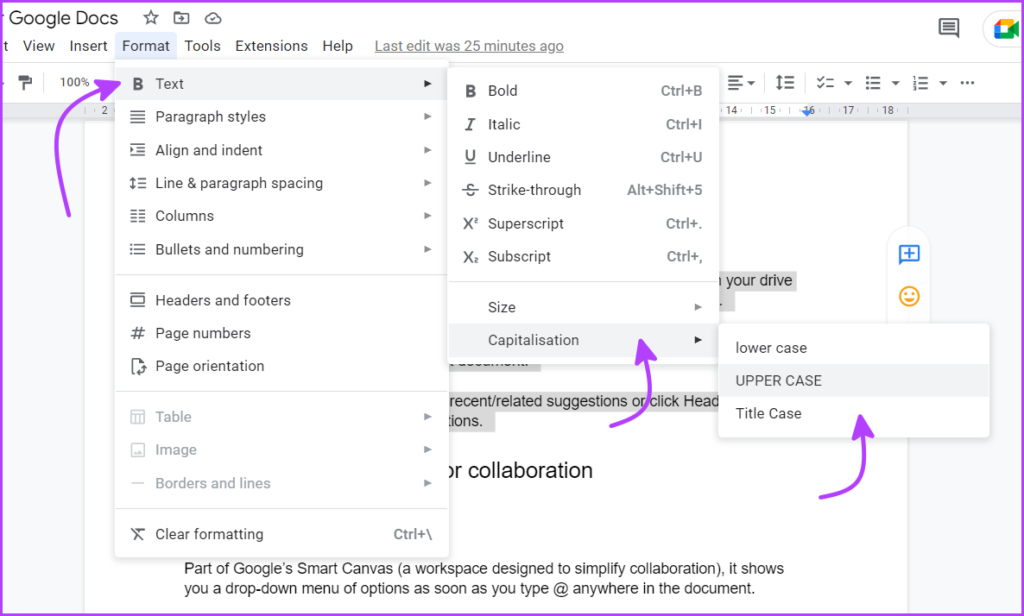Open the View menu
1024x616 pixels.
point(39,46)
